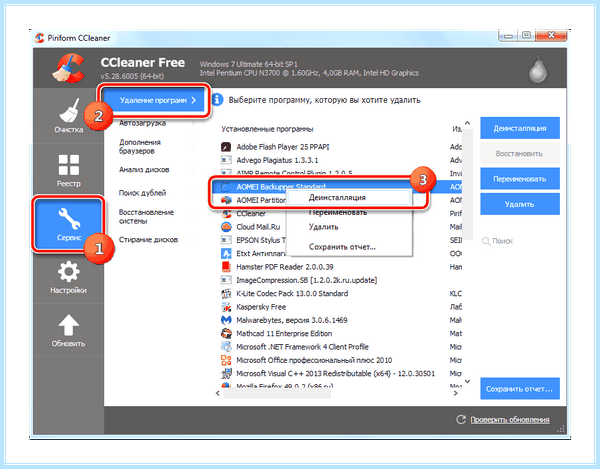Click the Mathcad 11 icon
The height and width of the screenshot is (469, 600).
coord(226,333)
